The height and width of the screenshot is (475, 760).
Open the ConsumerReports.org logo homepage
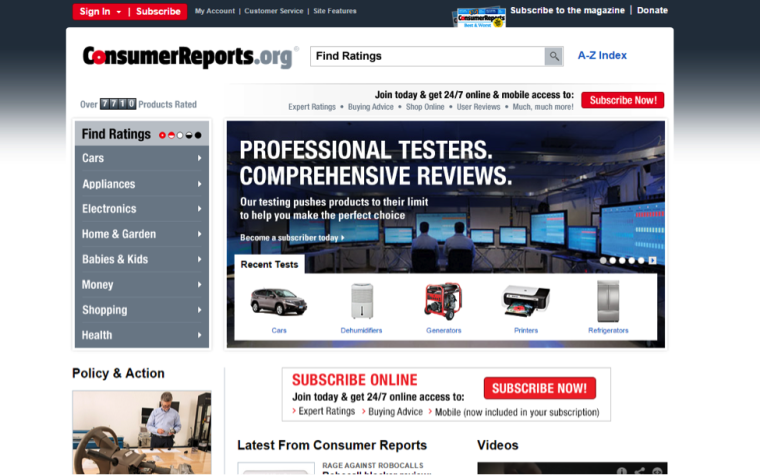click(190, 57)
